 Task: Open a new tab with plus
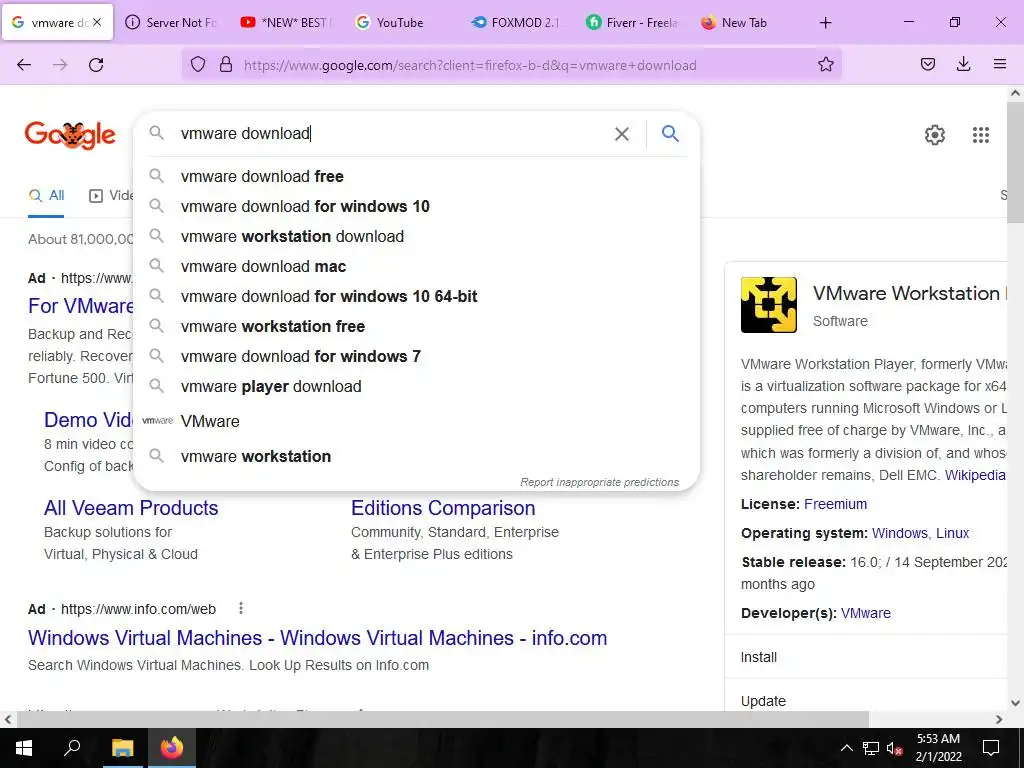[825, 23]
